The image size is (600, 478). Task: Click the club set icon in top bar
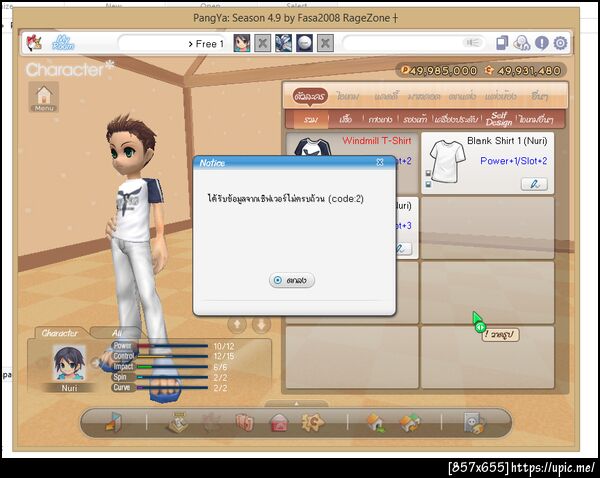point(284,43)
